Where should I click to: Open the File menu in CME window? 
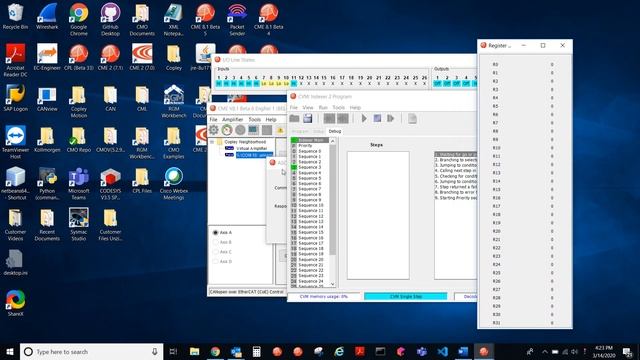coord(213,120)
